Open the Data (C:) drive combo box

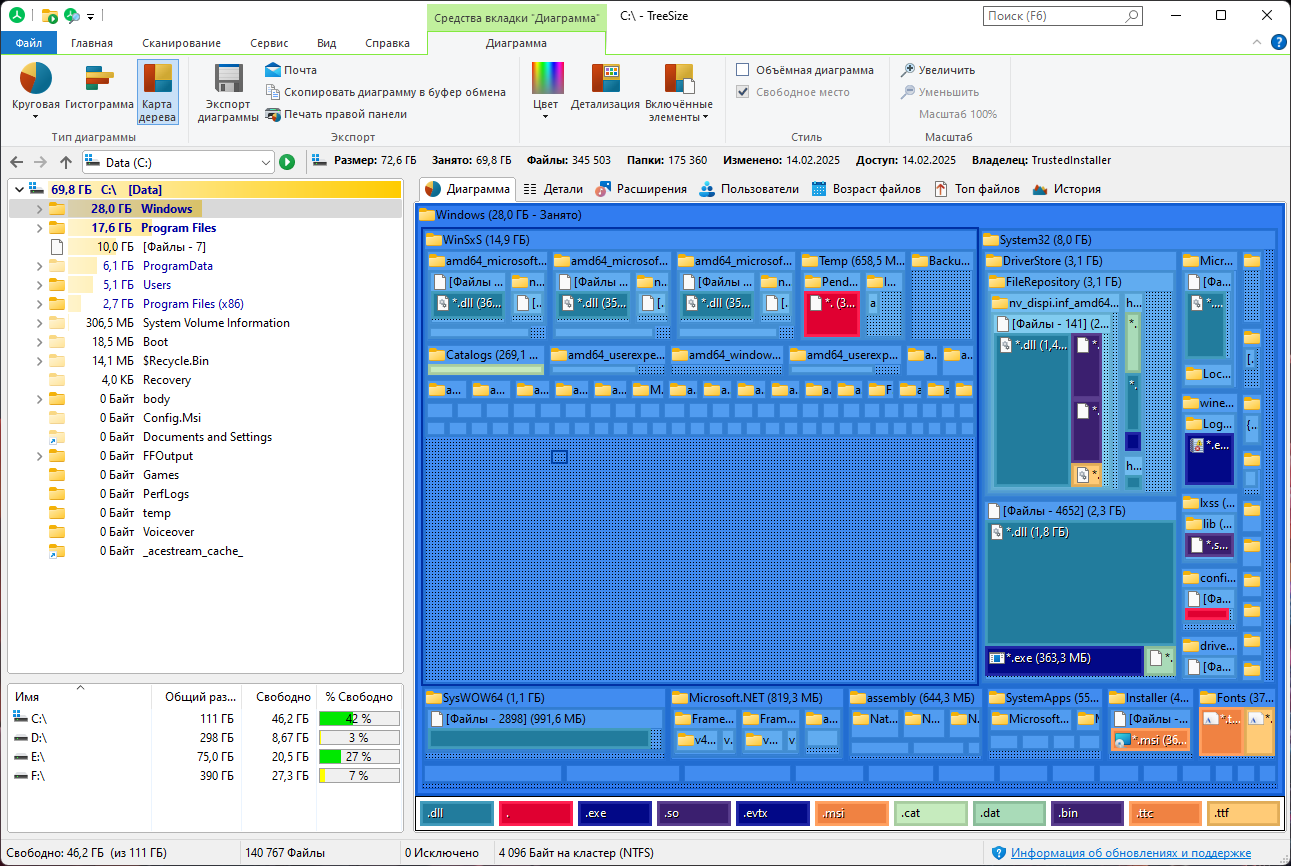[178, 162]
